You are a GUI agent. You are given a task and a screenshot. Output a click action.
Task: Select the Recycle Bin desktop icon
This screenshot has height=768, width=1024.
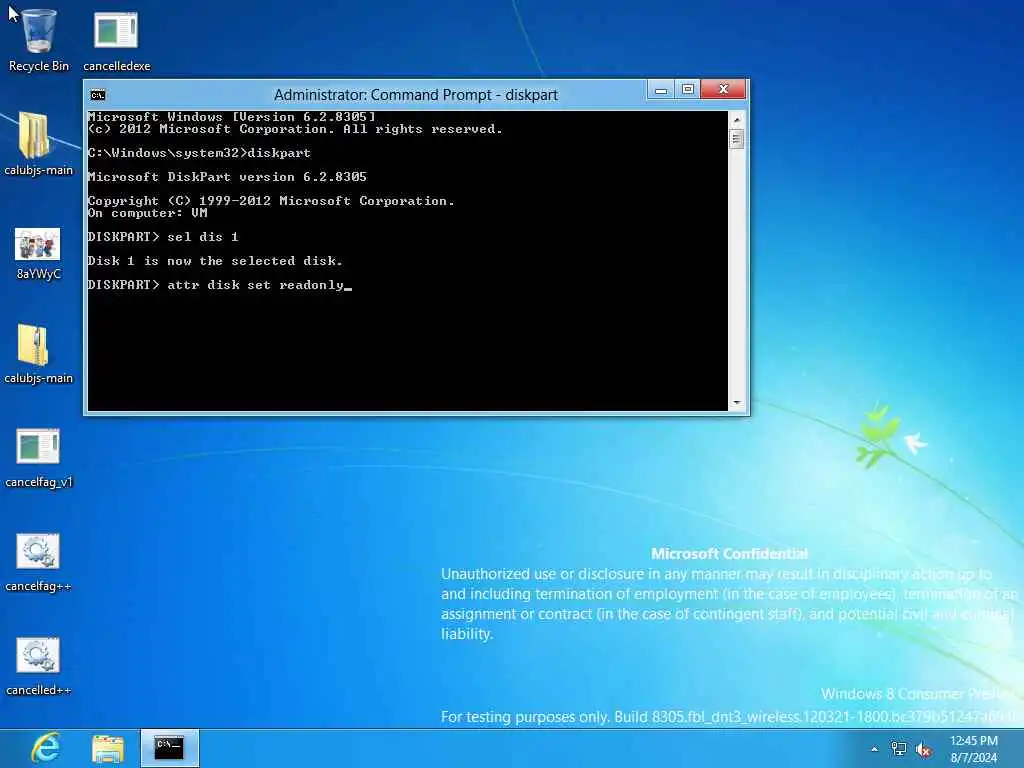tap(39, 39)
